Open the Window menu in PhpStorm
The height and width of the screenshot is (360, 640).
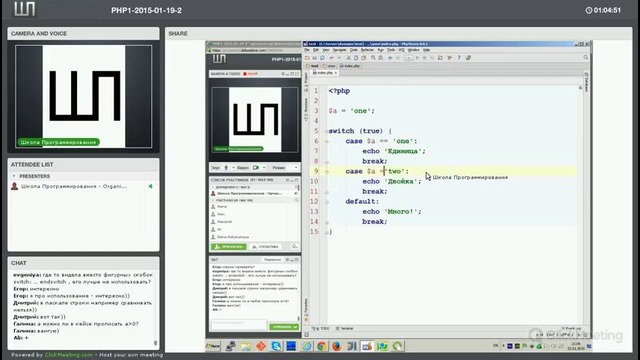tap(413, 50)
